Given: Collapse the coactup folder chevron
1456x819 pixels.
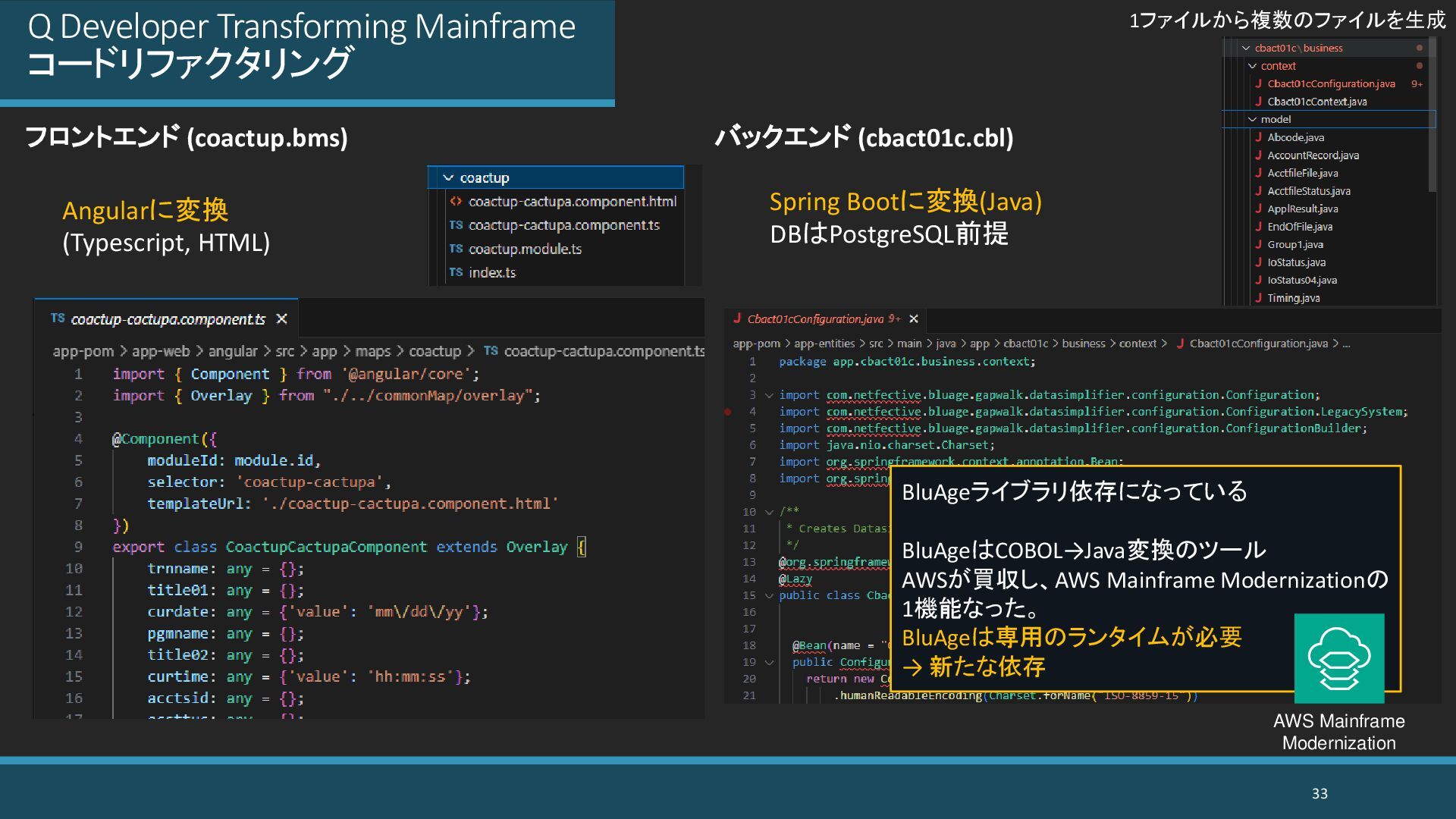Looking at the screenshot, I should [448, 178].
